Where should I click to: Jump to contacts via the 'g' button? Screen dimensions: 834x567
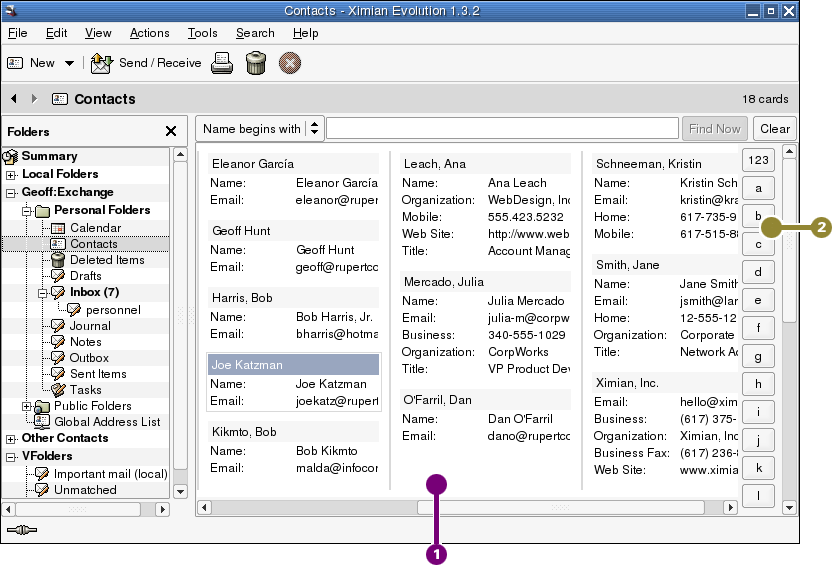[x=759, y=356]
